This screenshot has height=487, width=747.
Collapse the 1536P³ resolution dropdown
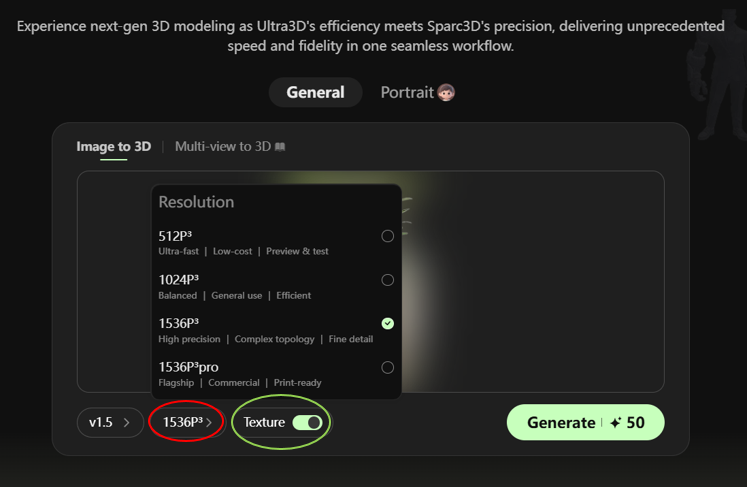187,423
